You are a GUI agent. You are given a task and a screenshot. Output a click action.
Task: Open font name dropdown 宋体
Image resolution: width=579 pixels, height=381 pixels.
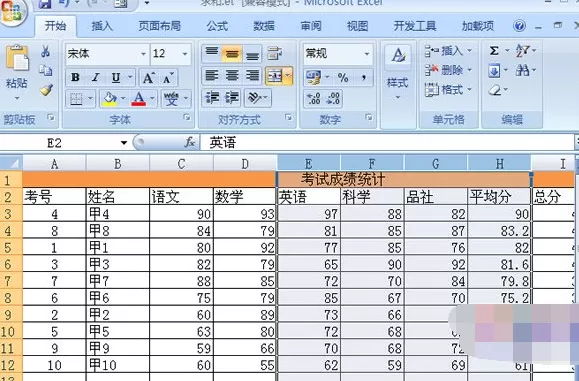coord(144,54)
